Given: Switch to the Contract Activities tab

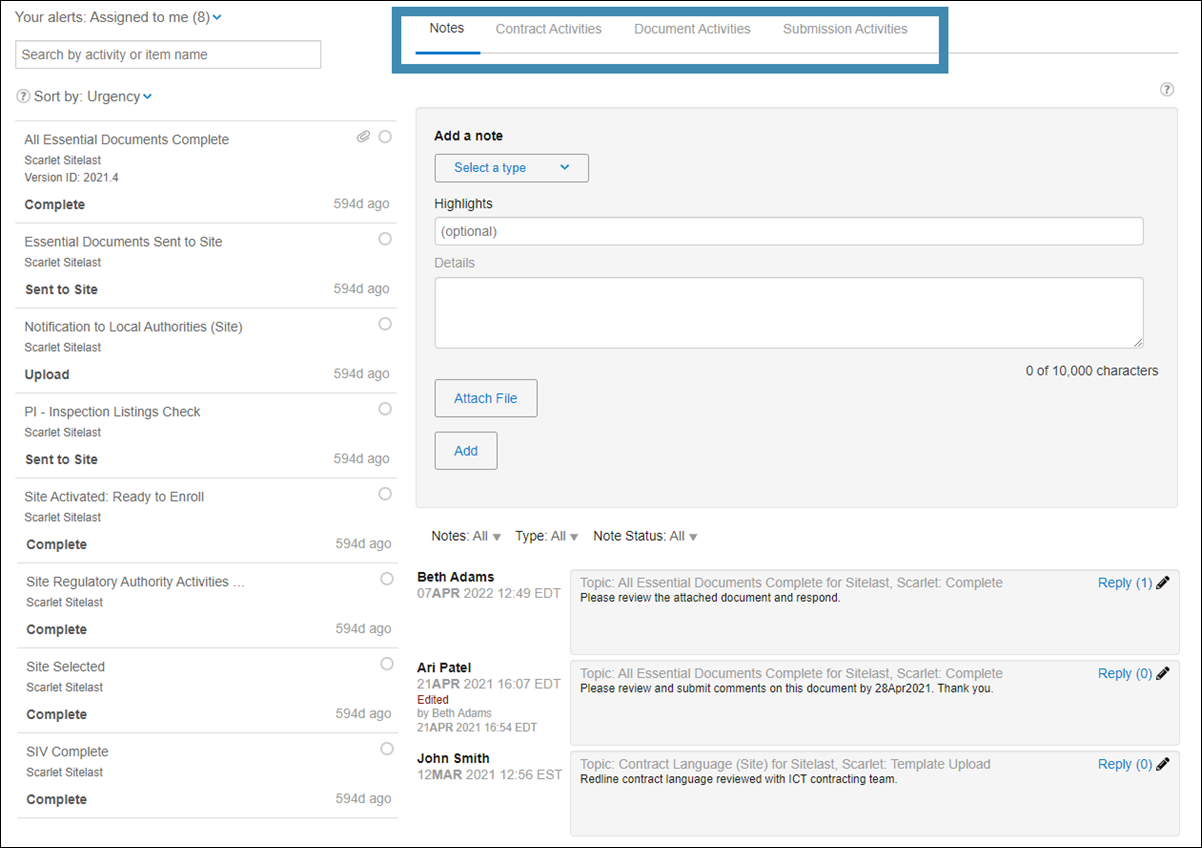Looking at the screenshot, I should (548, 29).
